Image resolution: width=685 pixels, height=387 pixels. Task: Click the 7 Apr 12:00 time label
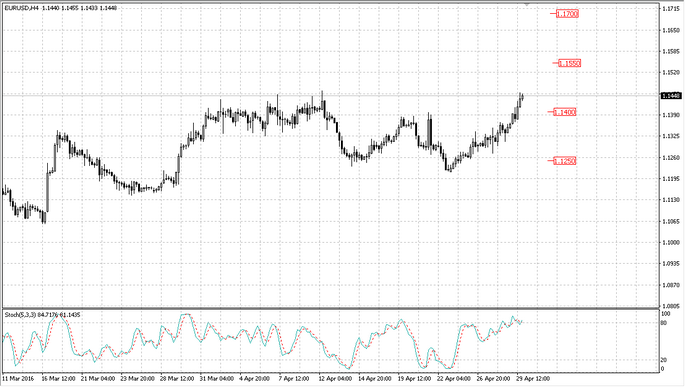point(294,379)
